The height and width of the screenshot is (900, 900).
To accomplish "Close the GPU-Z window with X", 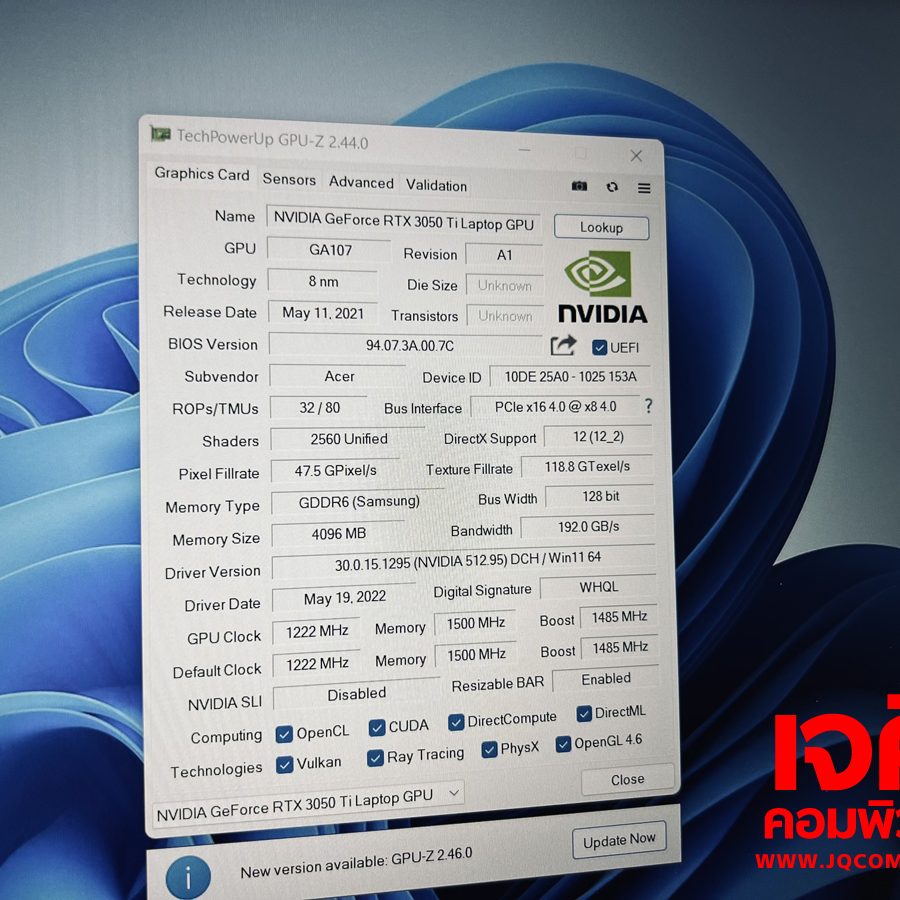I will pyautogui.click(x=636, y=156).
